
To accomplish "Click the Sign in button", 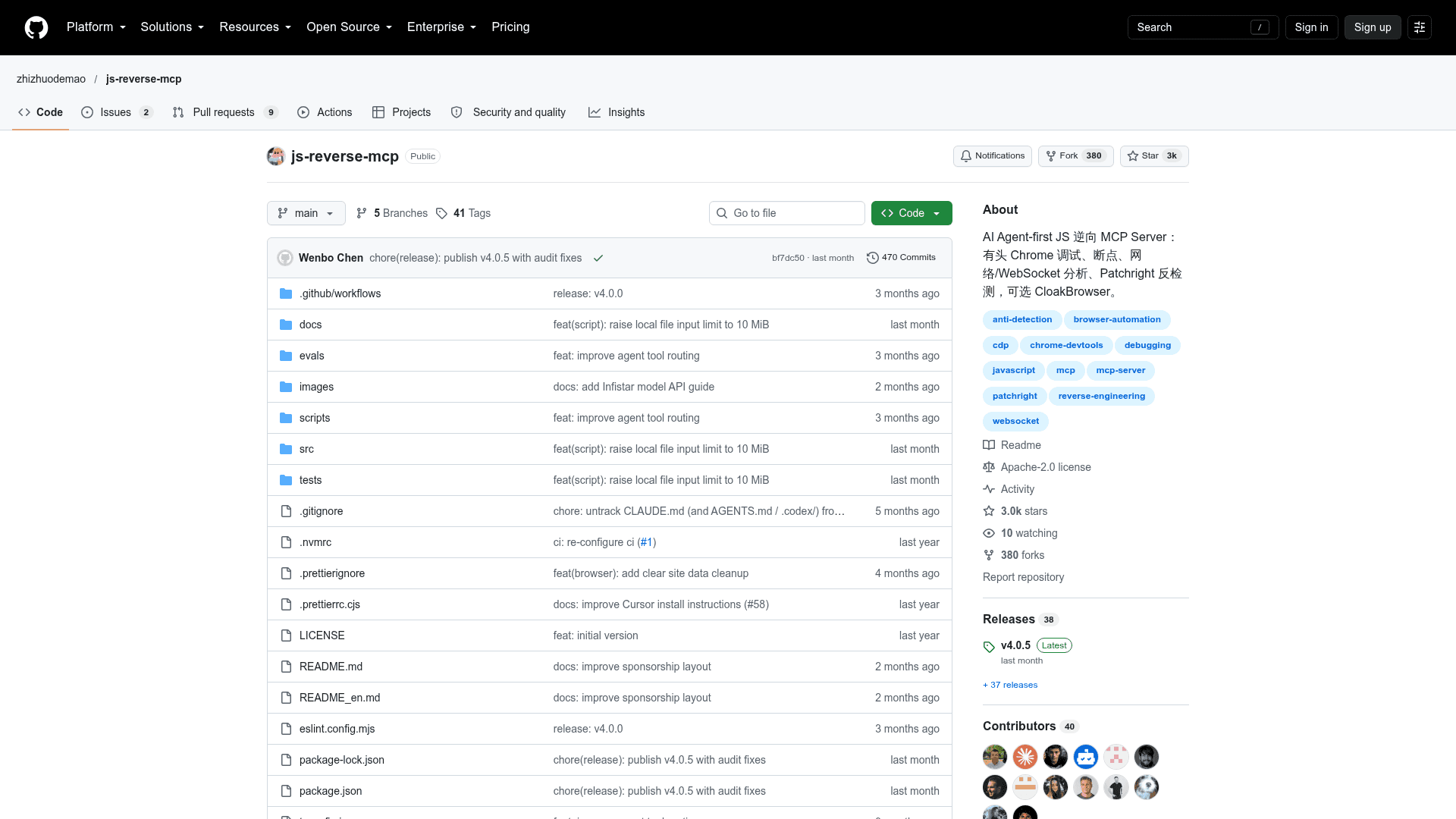I will tap(1311, 27).
